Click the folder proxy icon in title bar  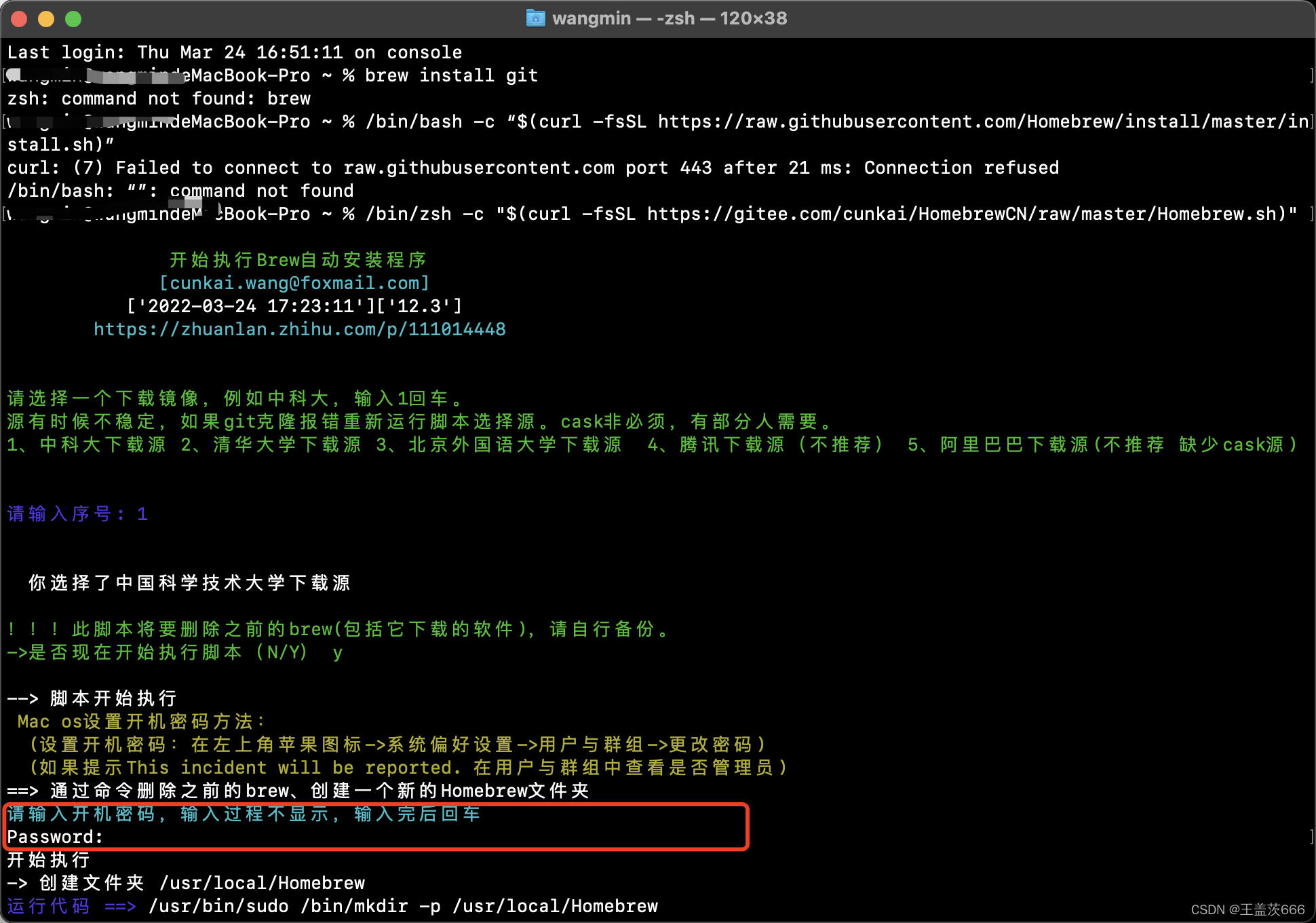click(535, 18)
